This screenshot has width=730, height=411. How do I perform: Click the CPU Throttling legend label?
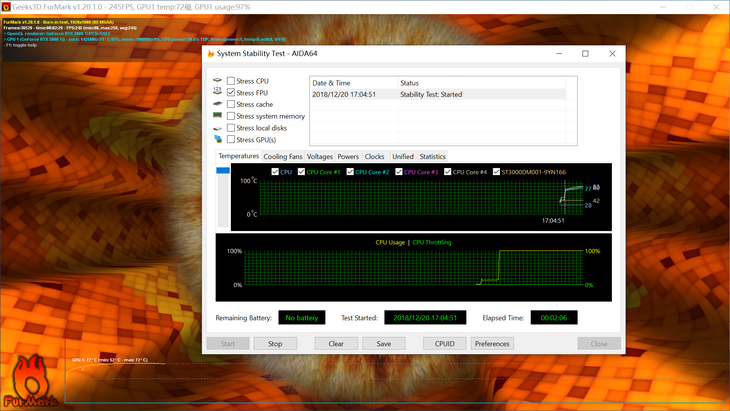coord(432,243)
